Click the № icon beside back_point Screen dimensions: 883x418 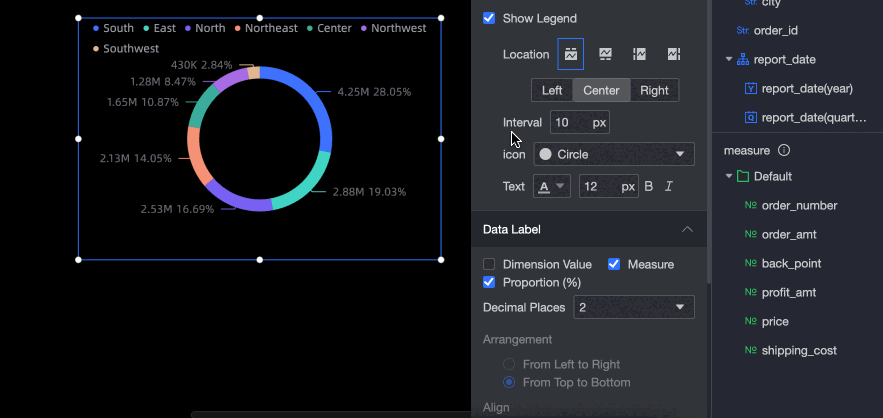pos(751,264)
